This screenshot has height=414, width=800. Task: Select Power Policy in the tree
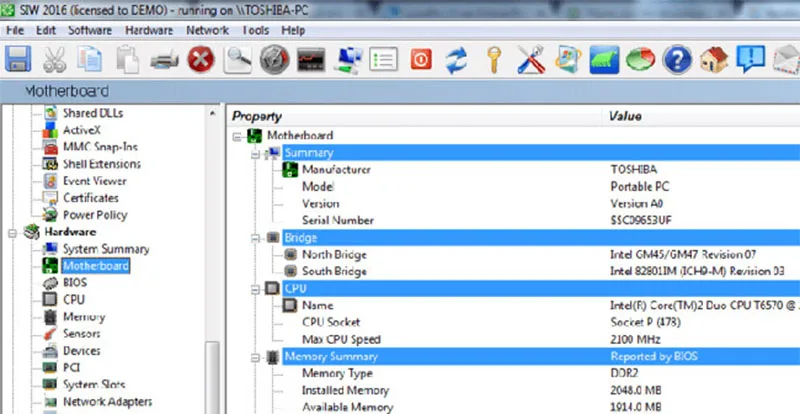(95, 215)
